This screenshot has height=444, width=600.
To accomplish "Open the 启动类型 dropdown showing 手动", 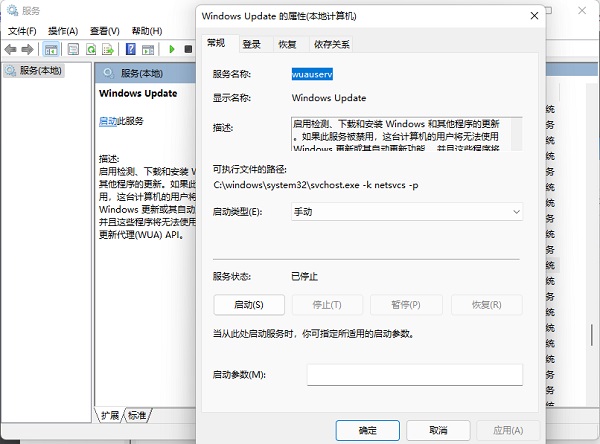I will (405, 212).
